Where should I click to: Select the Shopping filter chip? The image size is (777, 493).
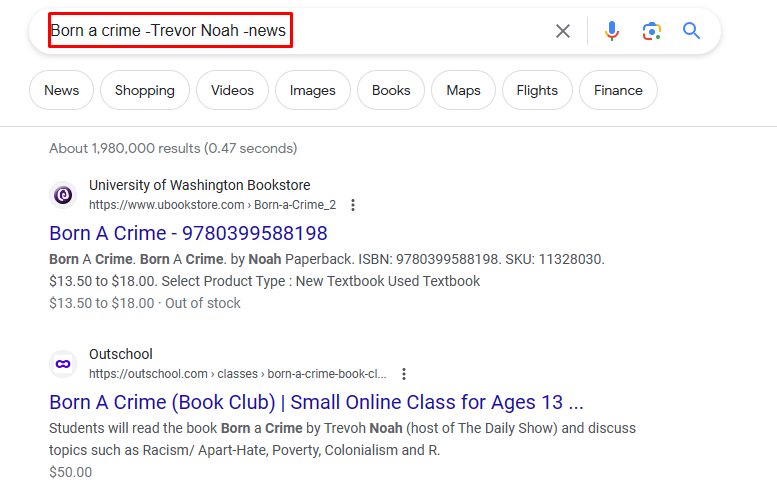pyautogui.click(x=145, y=90)
